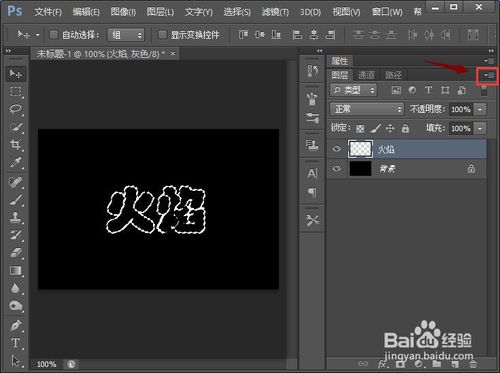Open the Character panel (A|) icon
The width and height of the screenshot is (500, 373).
point(312,173)
